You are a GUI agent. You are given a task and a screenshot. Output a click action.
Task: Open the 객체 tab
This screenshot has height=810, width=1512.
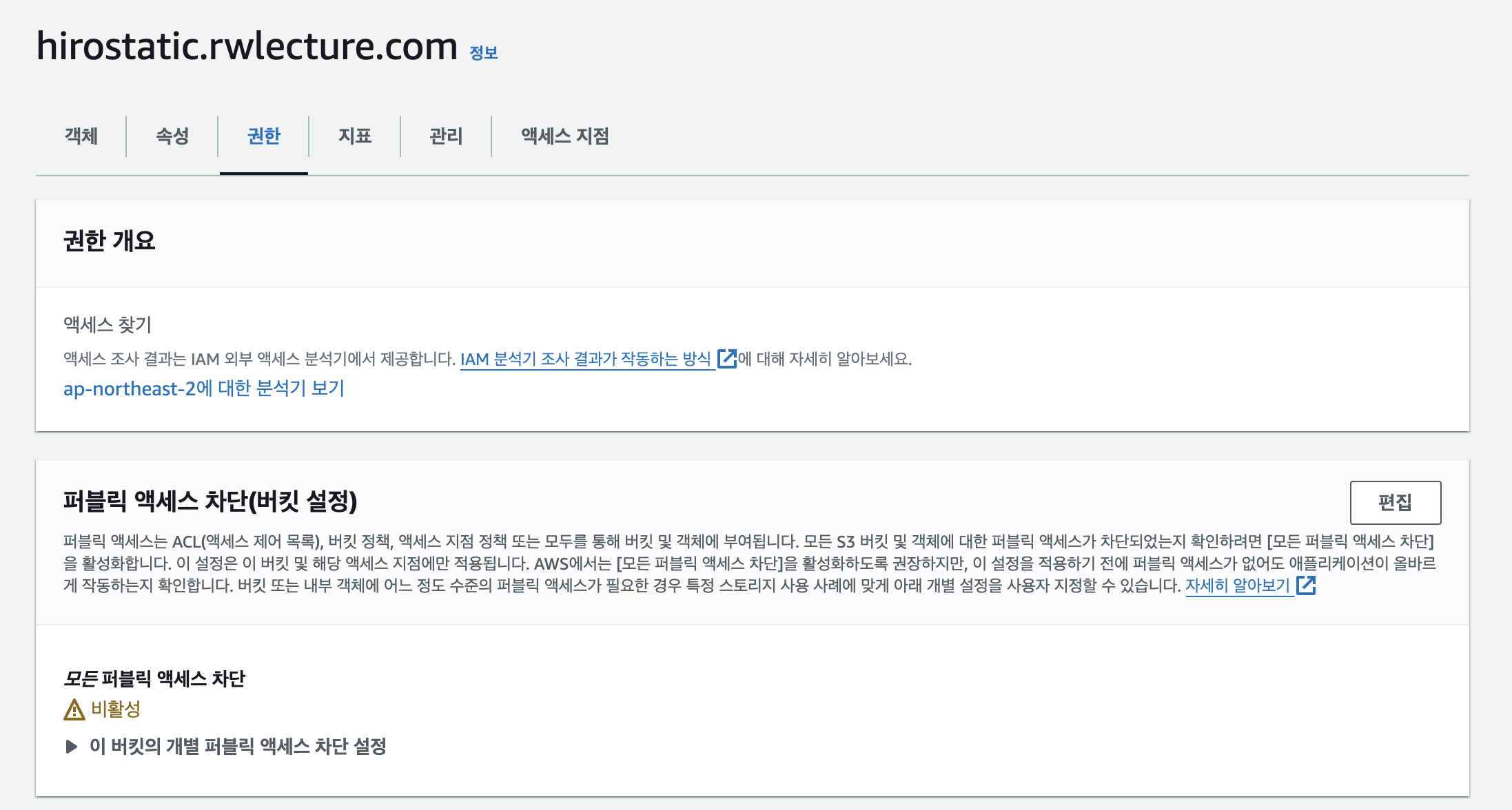pyautogui.click(x=81, y=136)
